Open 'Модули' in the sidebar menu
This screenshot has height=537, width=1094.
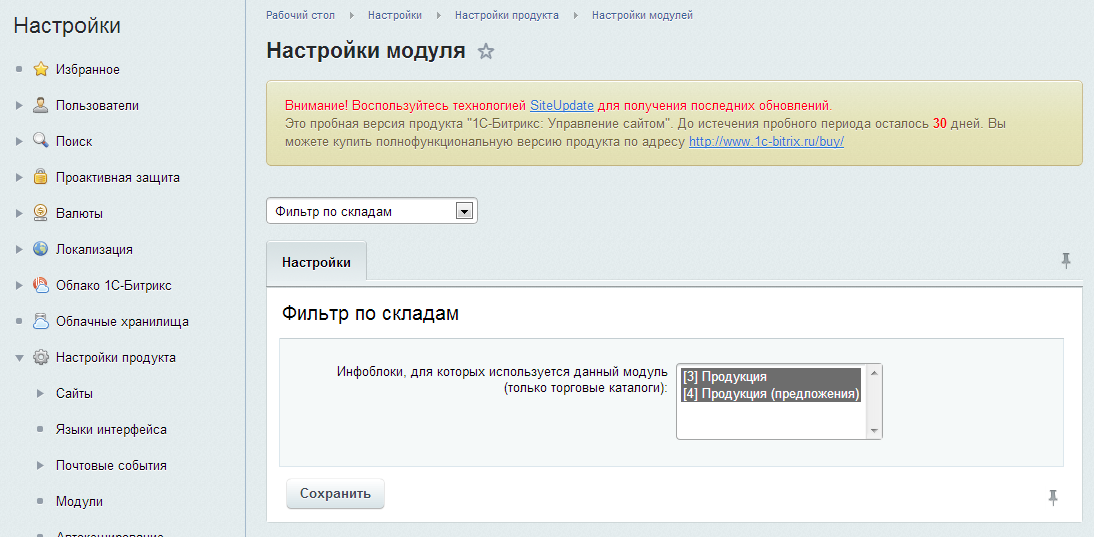(79, 501)
